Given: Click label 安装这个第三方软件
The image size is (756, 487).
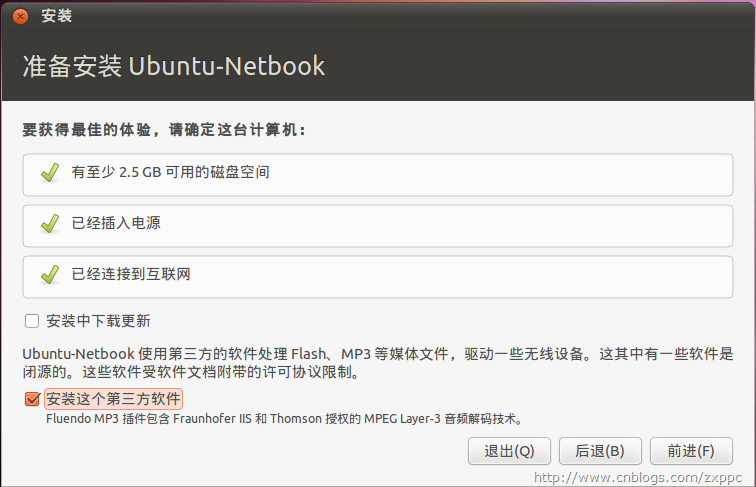Looking at the screenshot, I should [x=113, y=399].
